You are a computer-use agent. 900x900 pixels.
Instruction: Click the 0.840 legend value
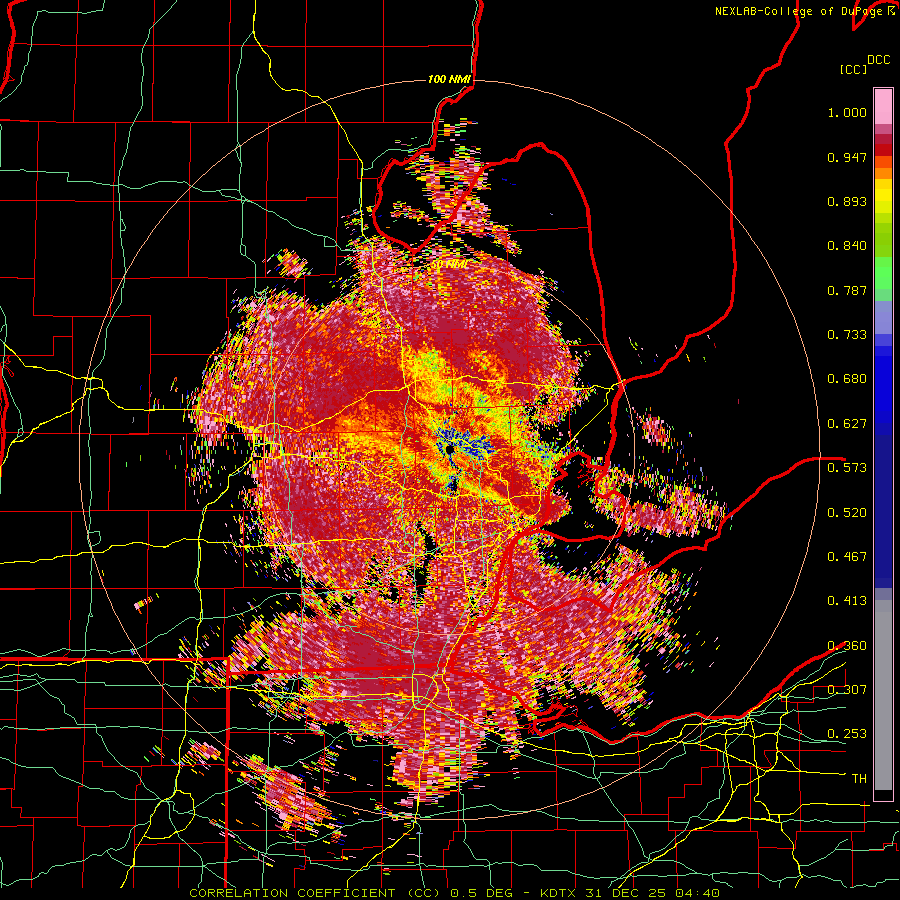click(847, 246)
